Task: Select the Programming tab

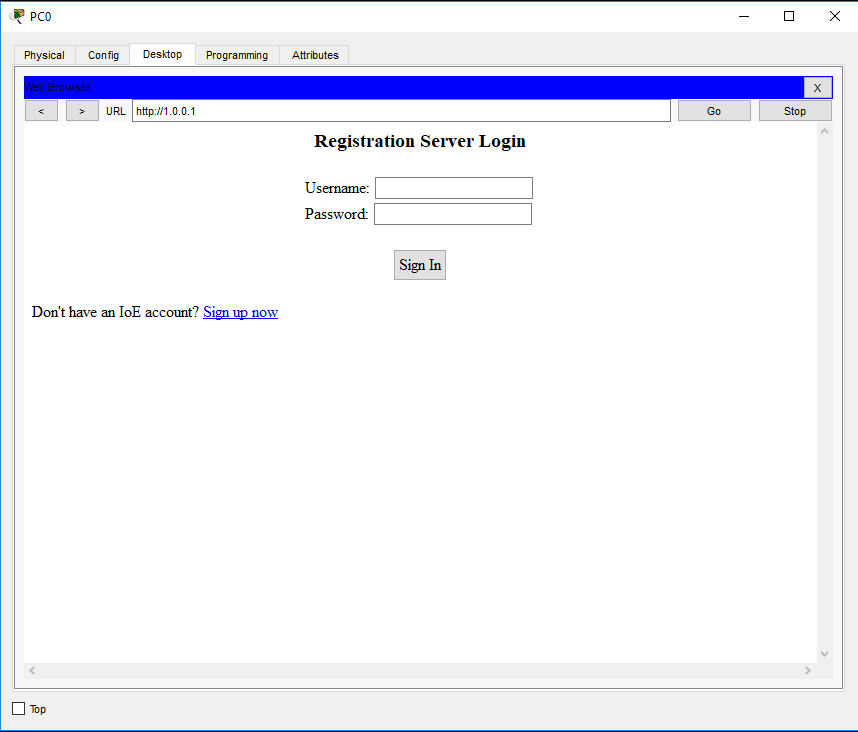Action: [236, 54]
